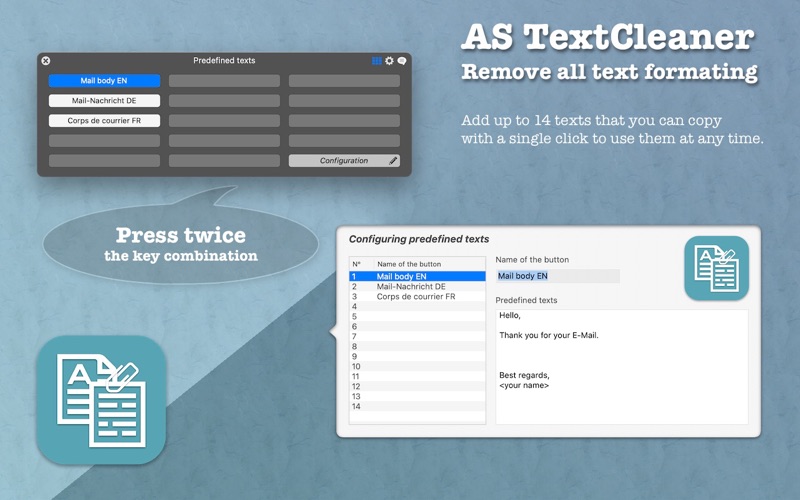Select empty row 8 in the list
This screenshot has width=800, height=500.
tap(417, 346)
